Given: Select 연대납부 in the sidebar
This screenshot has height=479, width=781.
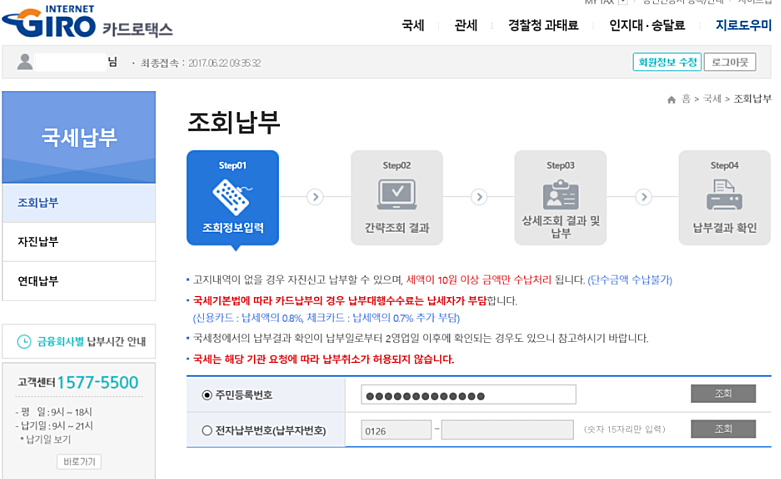Looking at the screenshot, I should [x=79, y=281].
